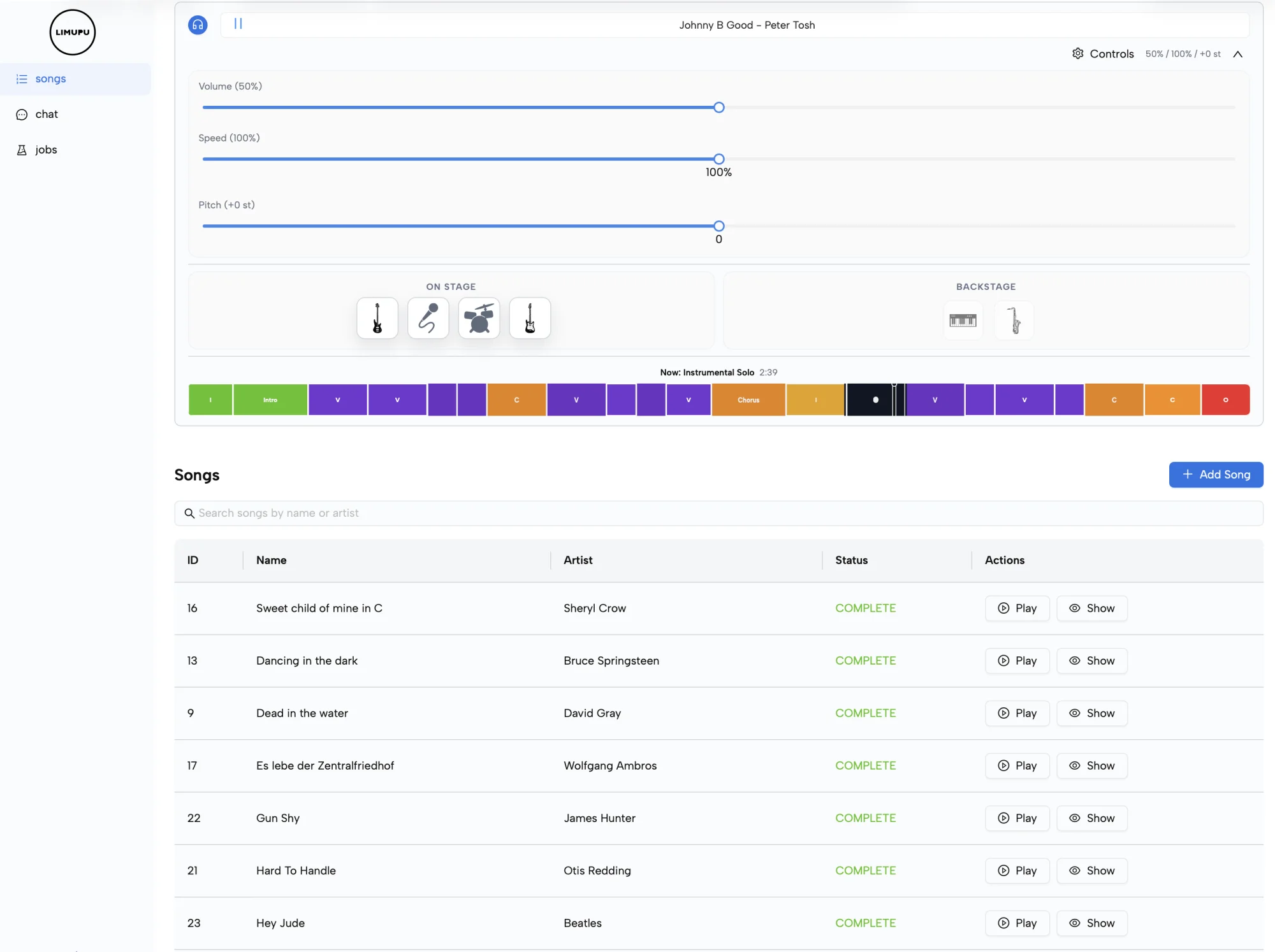Toggle the drum kit instrument
The width and height of the screenshot is (1275, 952).
click(479, 318)
